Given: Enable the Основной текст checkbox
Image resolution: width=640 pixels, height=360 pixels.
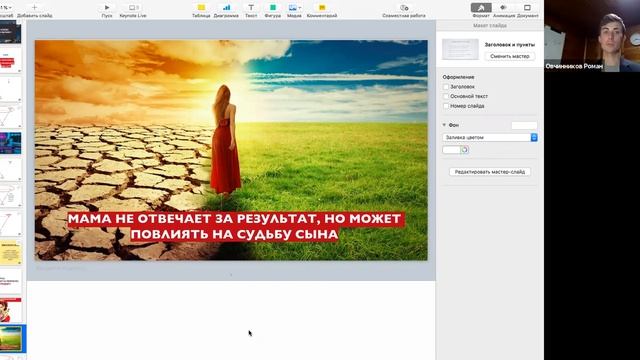Looking at the screenshot, I should tap(446, 96).
